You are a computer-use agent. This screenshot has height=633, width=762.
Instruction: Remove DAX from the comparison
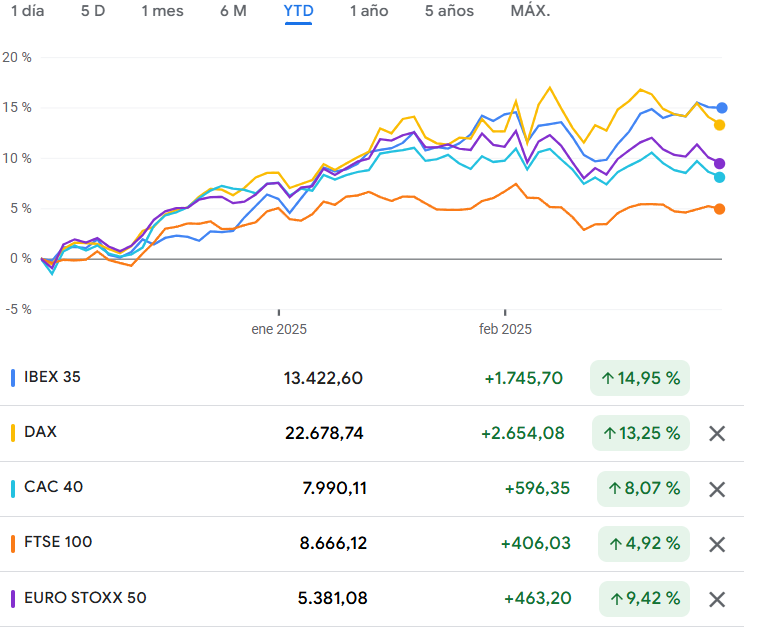[x=716, y=434]
